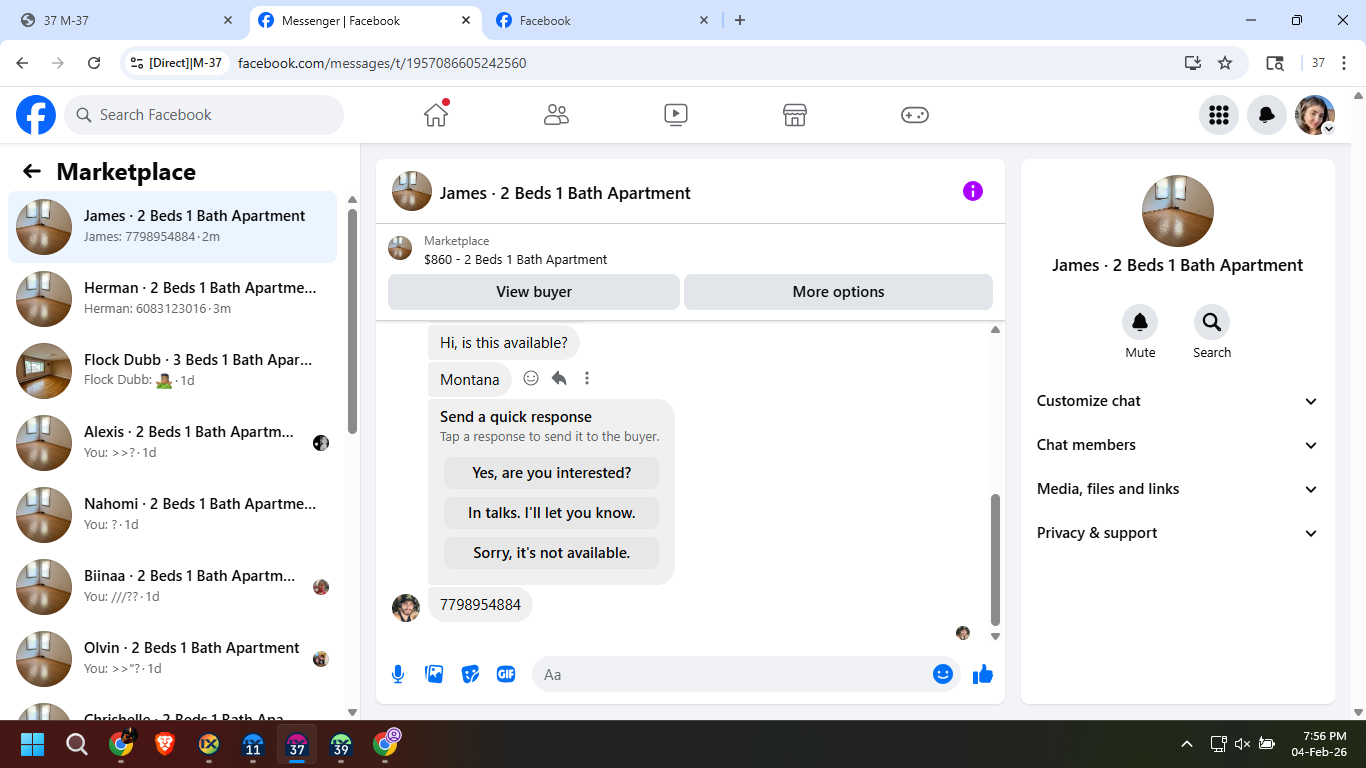The image size is (1366, 768).
Task: Go back with the Marketplace arrow
Action: [x=32, y=171]
